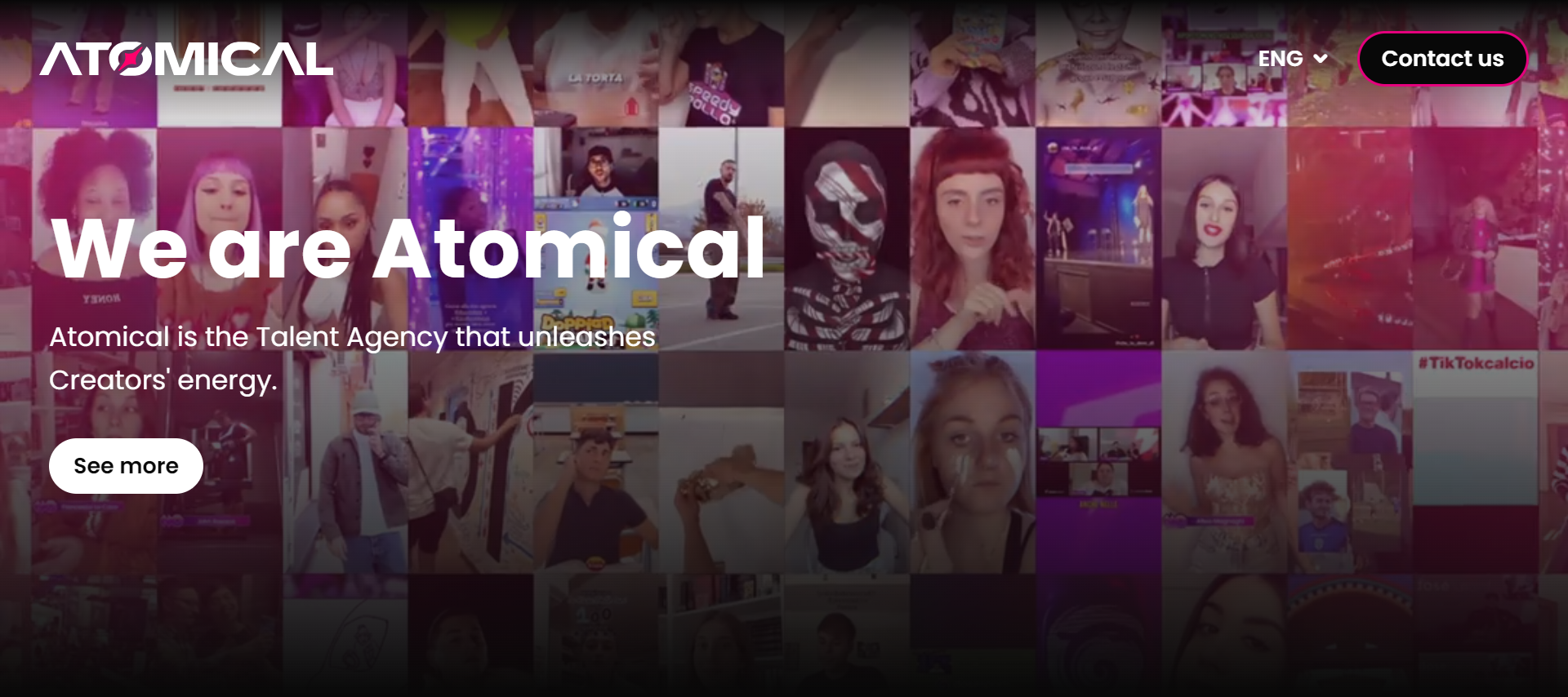Select the stage performance video thumbnail
This screenshot has width=1568, height=697.
(1098, 238)
